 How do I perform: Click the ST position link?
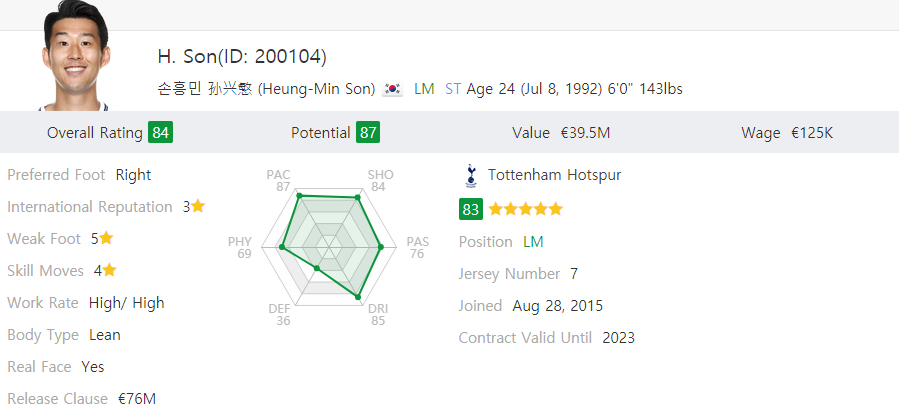pyautogui.click(x=453, y=89)
